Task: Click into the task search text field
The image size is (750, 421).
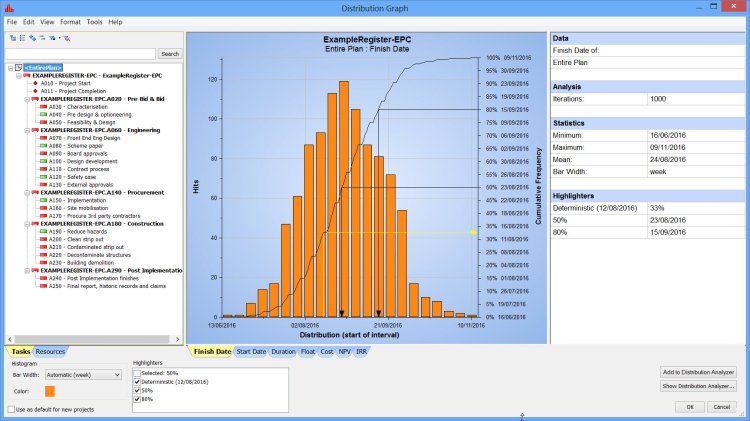Action: click(x=80, y=54)
